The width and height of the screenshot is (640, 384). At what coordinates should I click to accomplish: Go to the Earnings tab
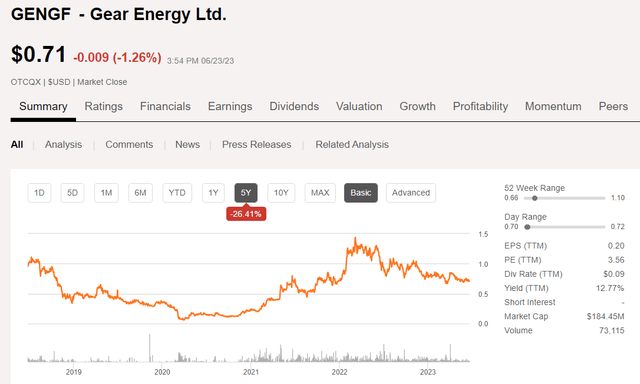tap(230, 107)
